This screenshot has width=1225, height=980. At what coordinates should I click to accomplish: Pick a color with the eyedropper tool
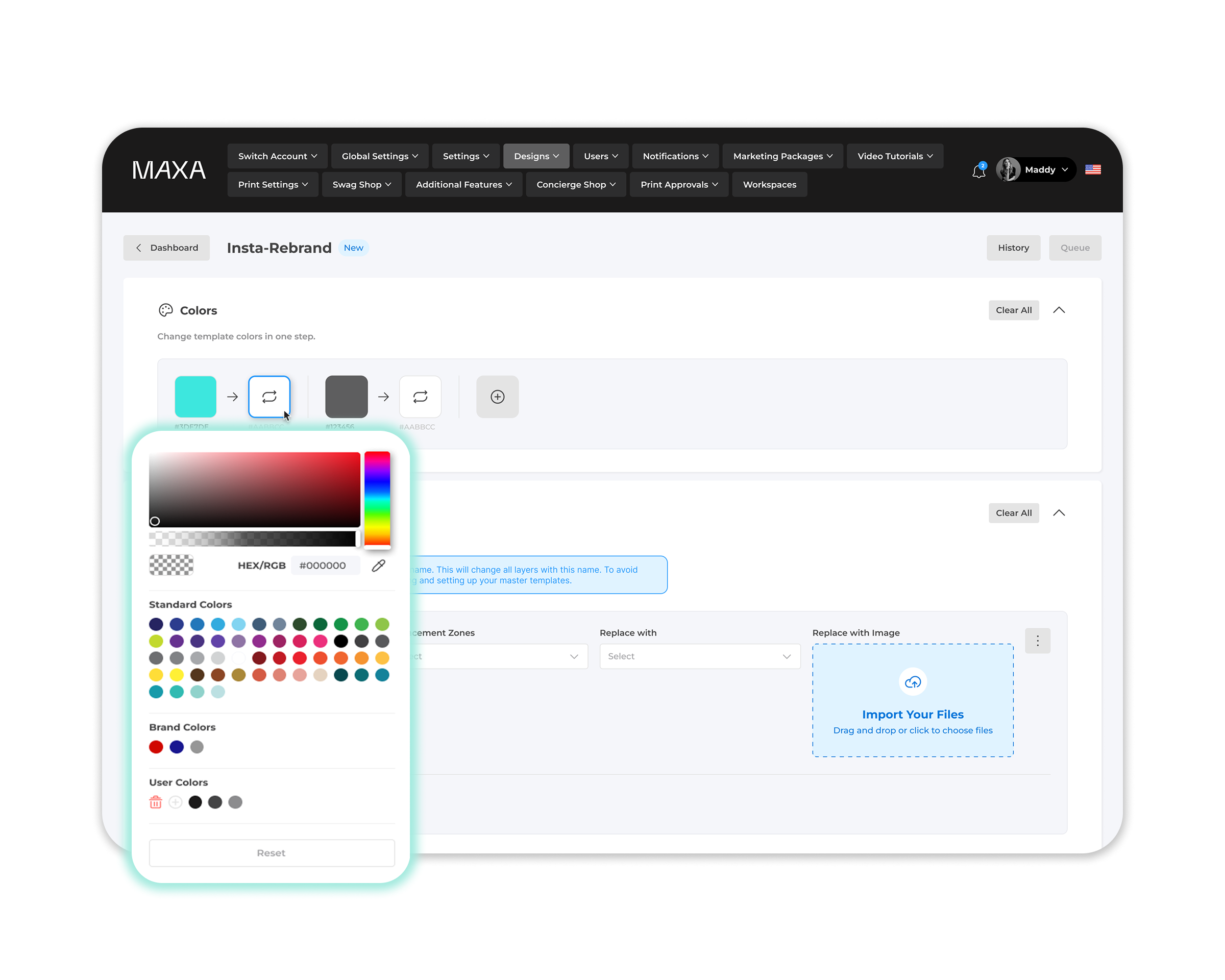[378, 565]
